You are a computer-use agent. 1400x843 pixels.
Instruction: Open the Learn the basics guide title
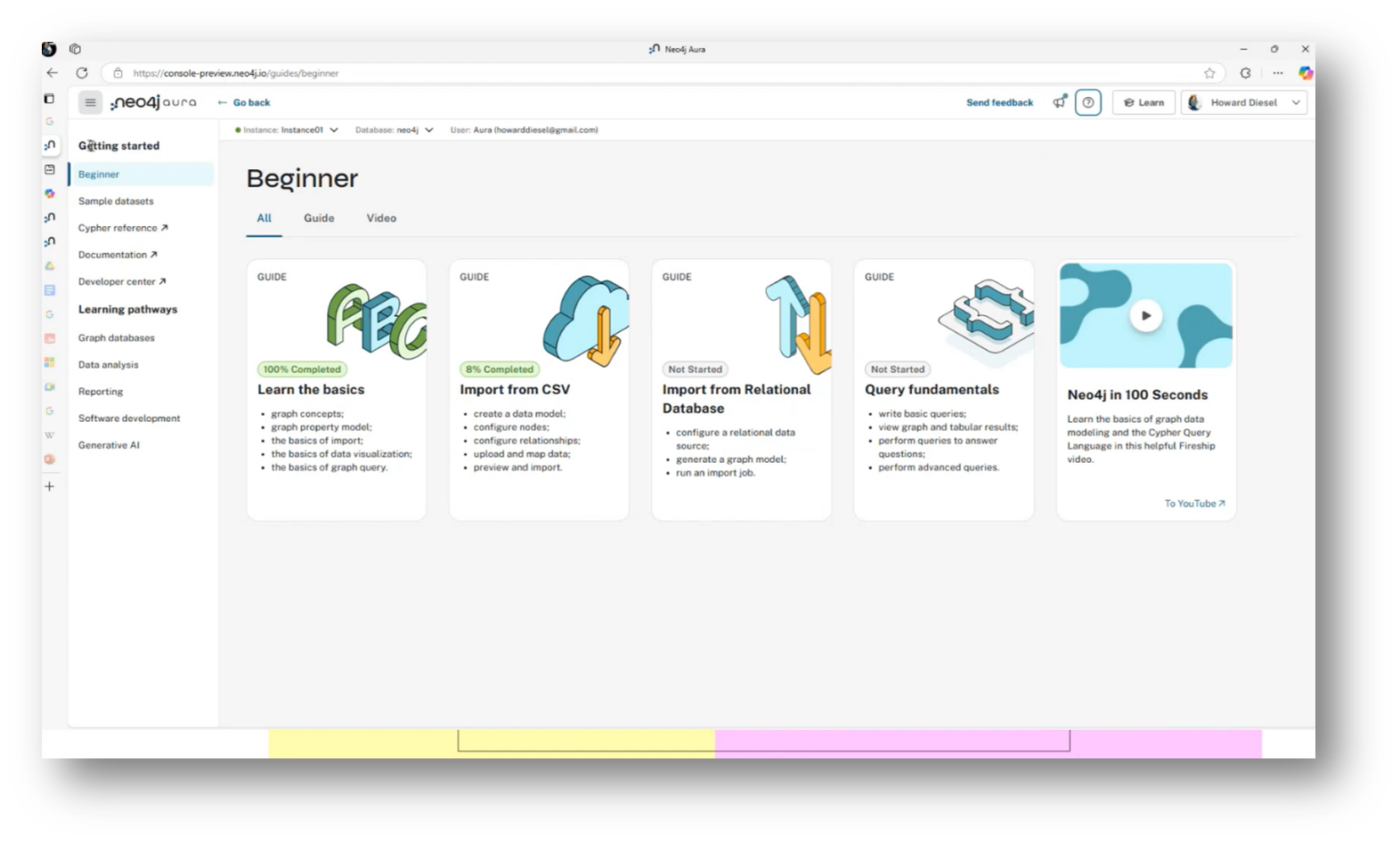311,390
